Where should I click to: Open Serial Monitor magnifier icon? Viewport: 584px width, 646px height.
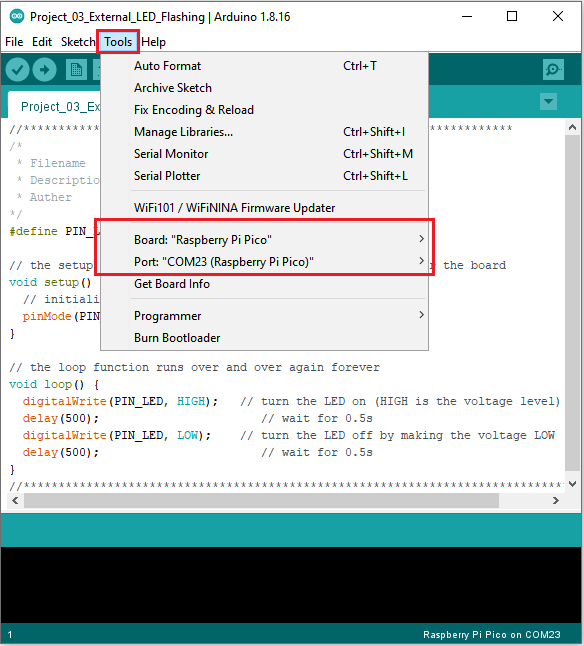coord(553,70)
